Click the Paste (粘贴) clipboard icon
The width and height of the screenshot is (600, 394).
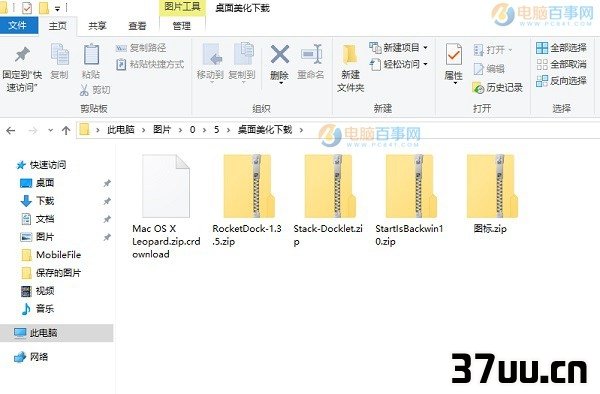(91, 54)
